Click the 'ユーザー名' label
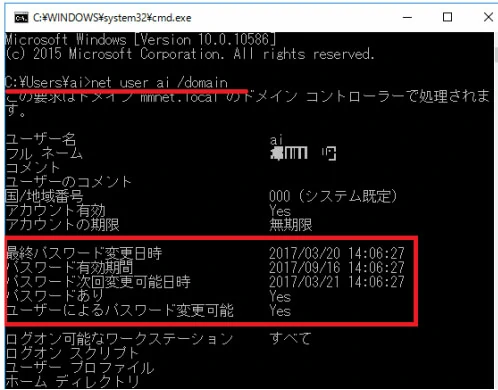This screenshot has height=390, width=498. click(41, 139)
